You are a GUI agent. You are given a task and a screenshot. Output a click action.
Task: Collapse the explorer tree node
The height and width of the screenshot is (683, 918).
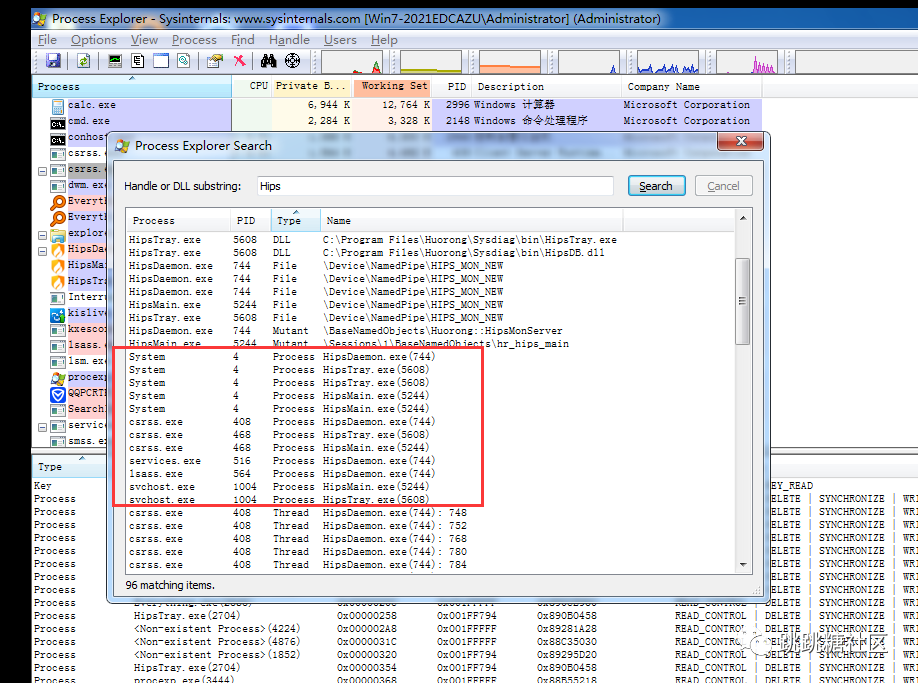pyautogui.click(x=42, y=235)
